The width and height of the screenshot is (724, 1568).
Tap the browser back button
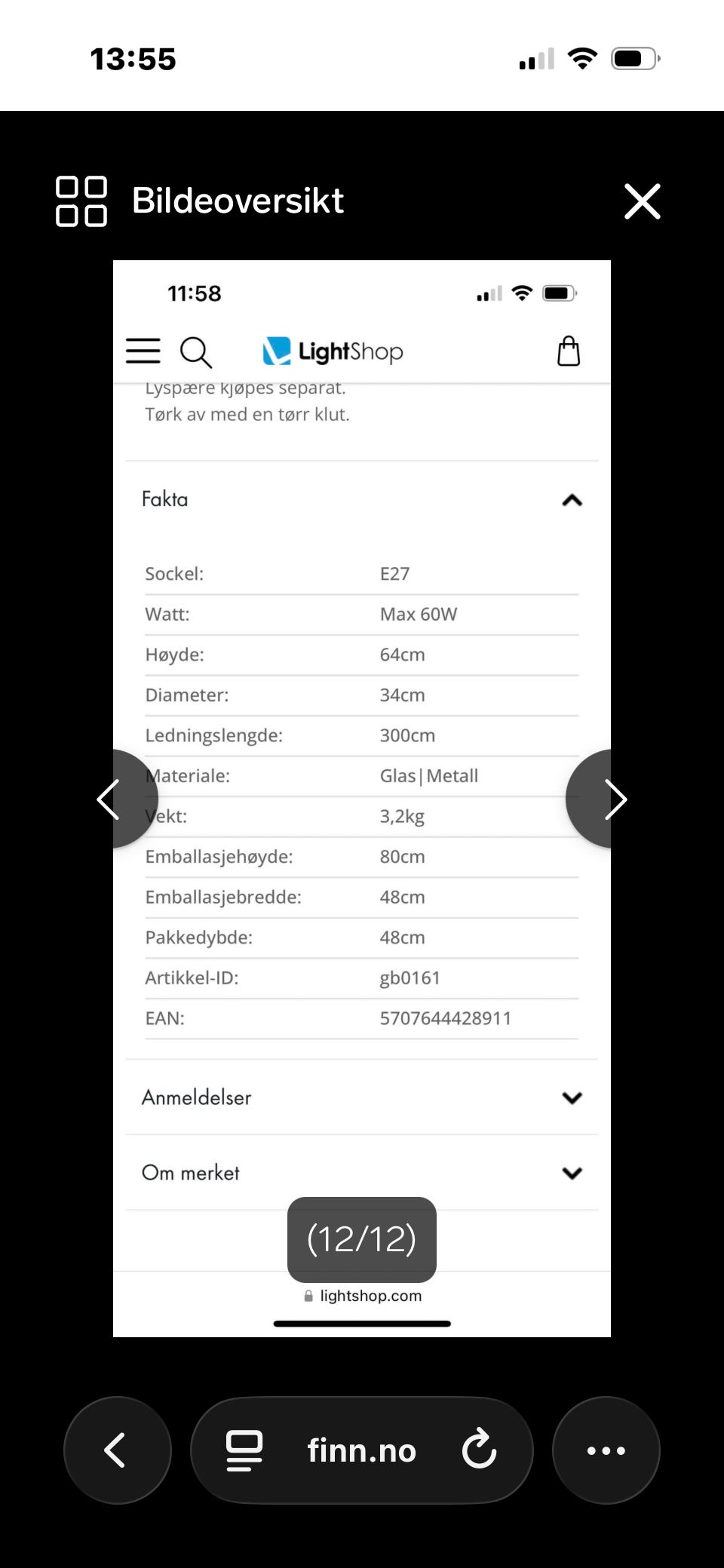click(x=117, y=1450)
